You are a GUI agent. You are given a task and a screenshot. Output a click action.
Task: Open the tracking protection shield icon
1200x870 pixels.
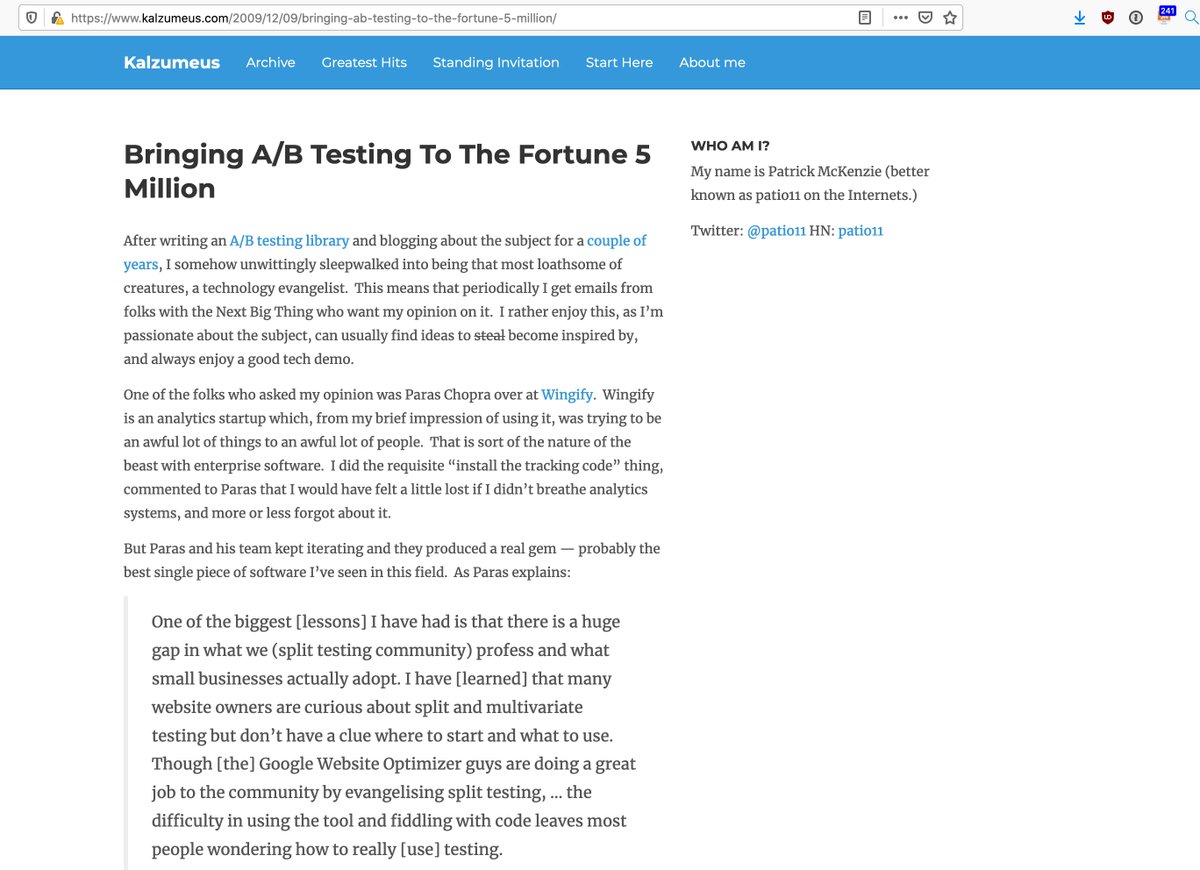[x=31, y=18]
